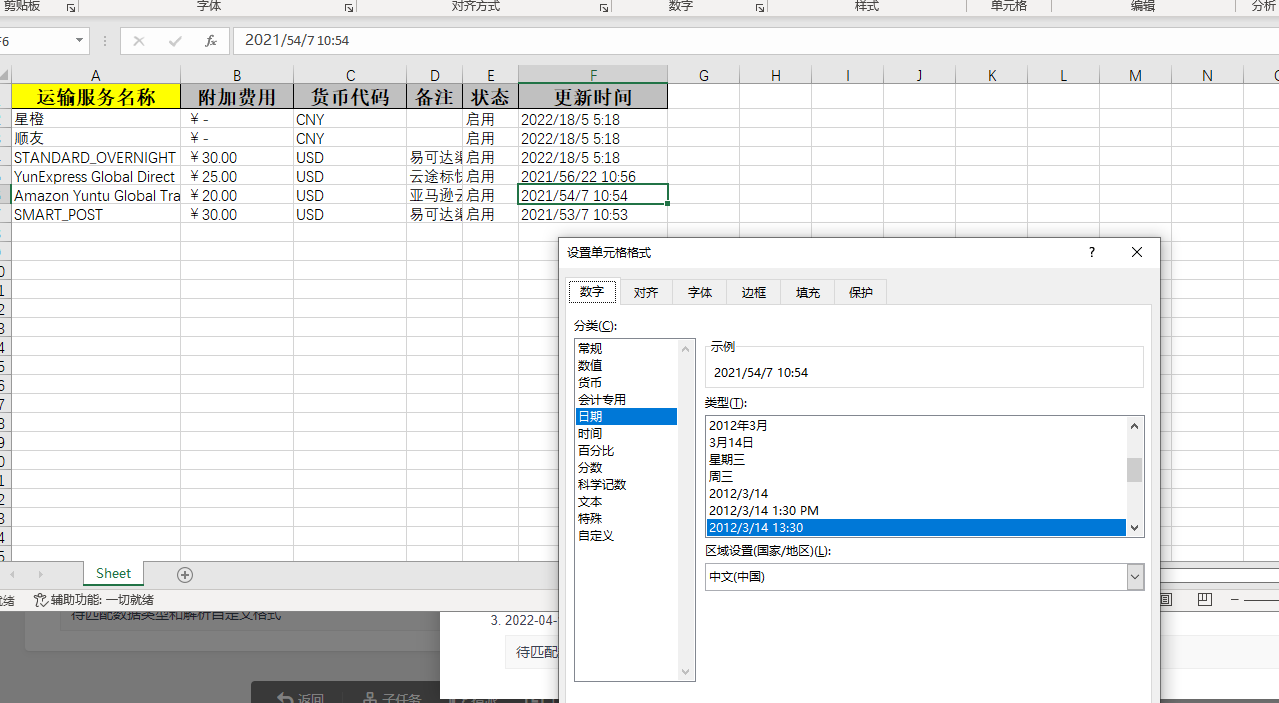1279x703 pixels.
Task: Open the Name Box dropdown arrow
Action: click(81, 41)
